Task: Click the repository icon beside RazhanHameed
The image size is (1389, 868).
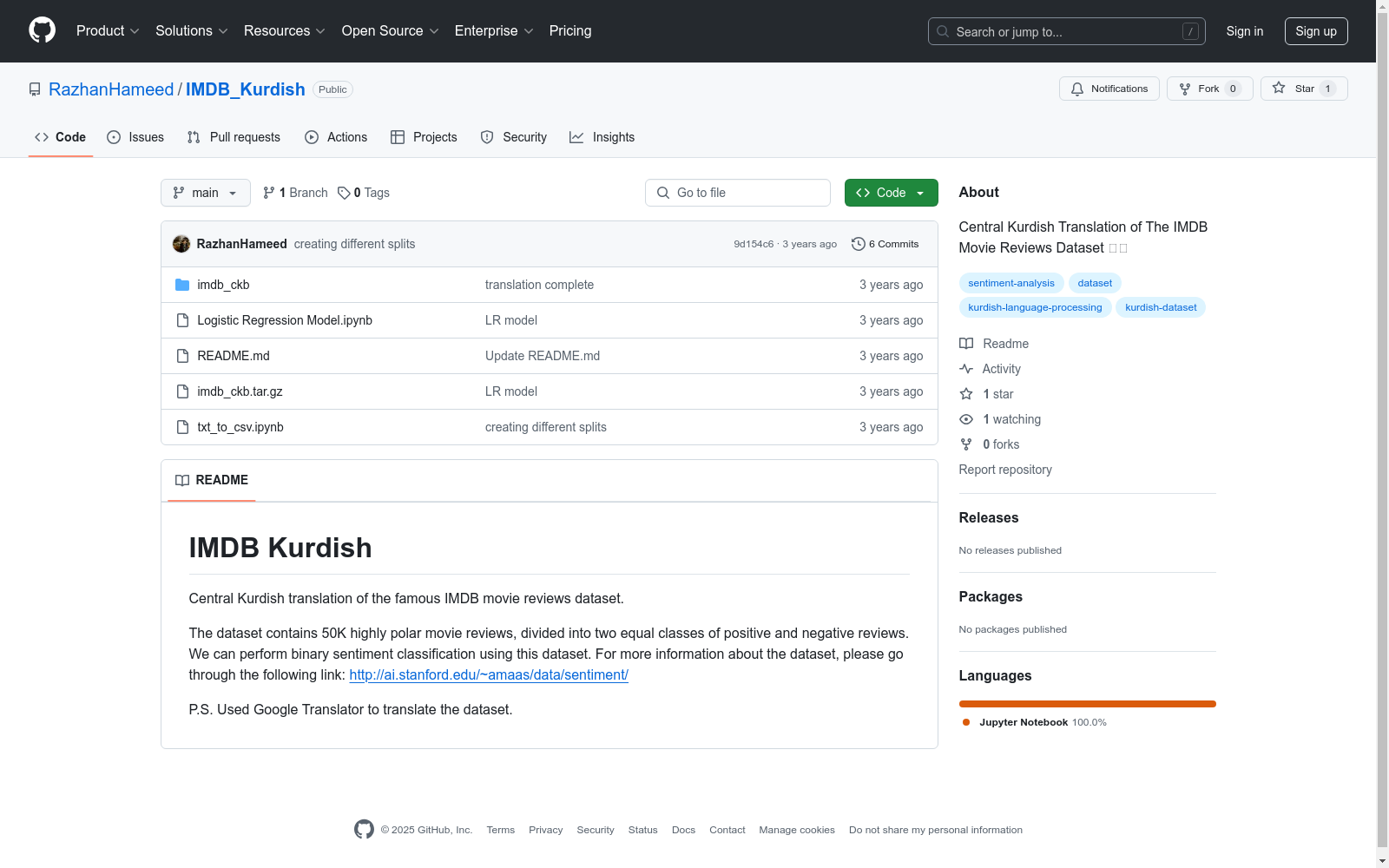Action: 35,89
